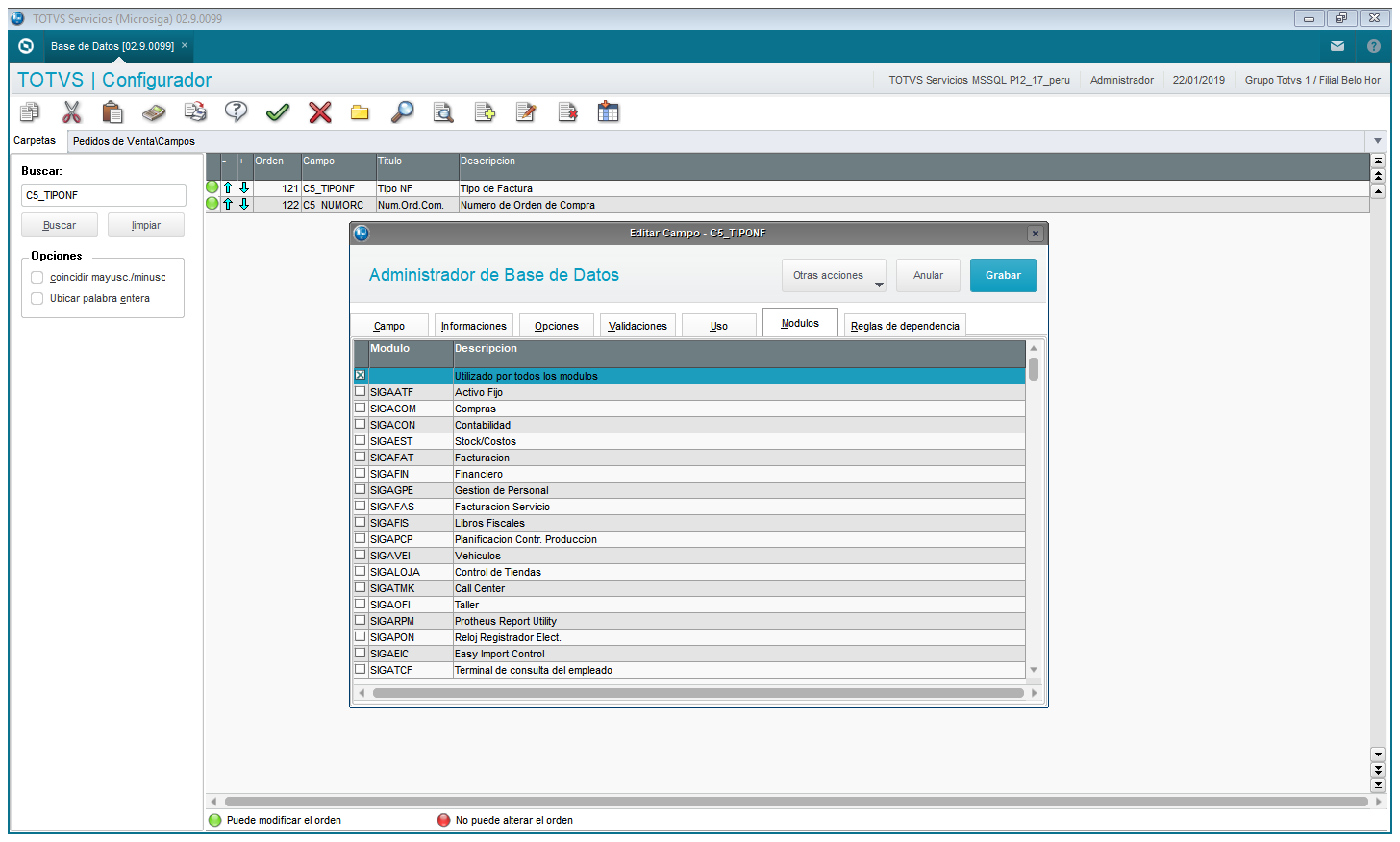Click green status dot of C5_TIPONF row
Screen dimensions: 1400x842
click(212, 187)
